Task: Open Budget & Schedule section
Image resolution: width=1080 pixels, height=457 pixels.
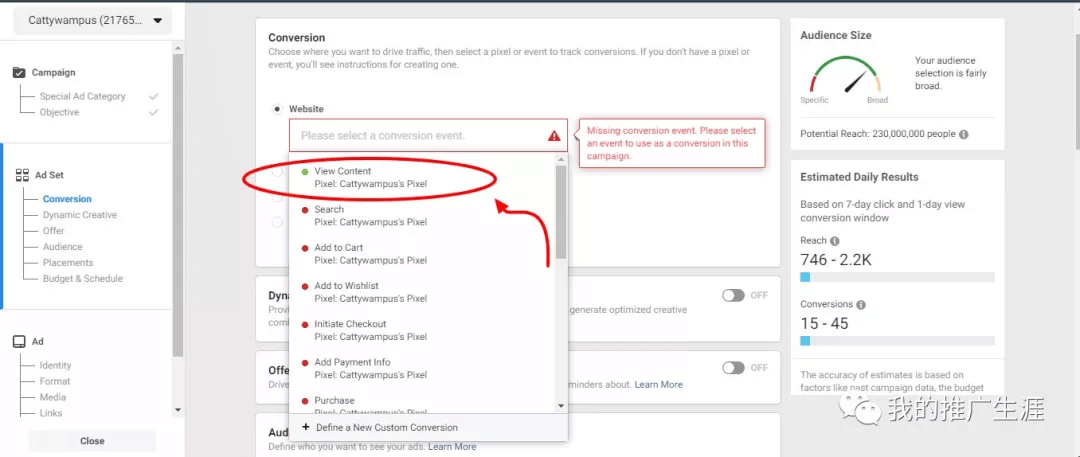Action: coord(82,279)
